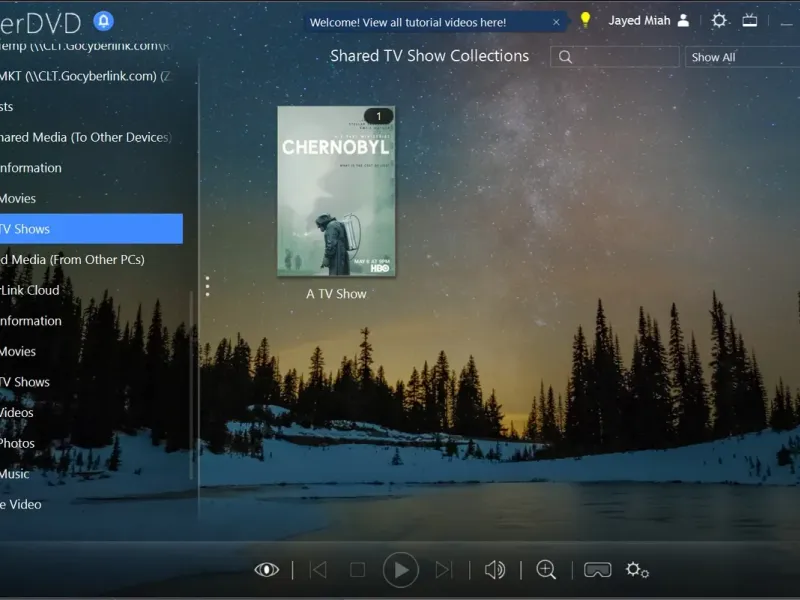
Task: Select Movies above highlighted TV Shows
Action: coord(18,198)
